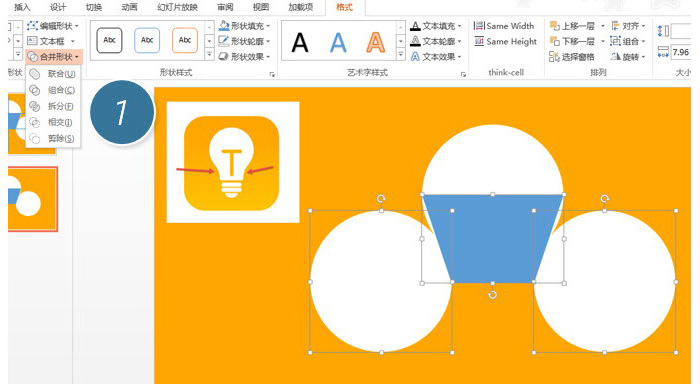
Task: Click think-cell Same Height button
Action: (506, 42)
